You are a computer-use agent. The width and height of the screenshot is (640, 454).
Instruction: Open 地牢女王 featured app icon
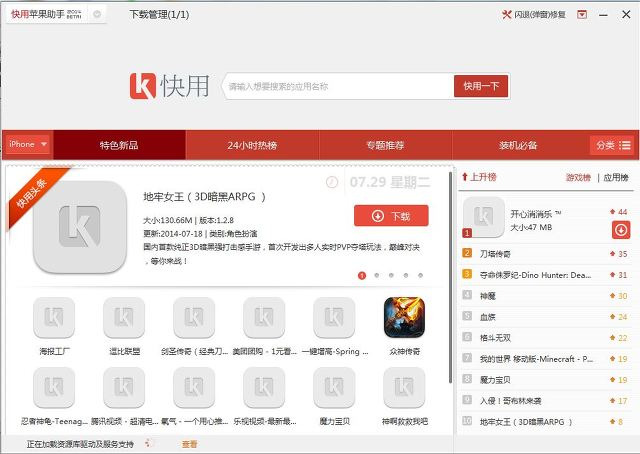[x=80, y=227]
